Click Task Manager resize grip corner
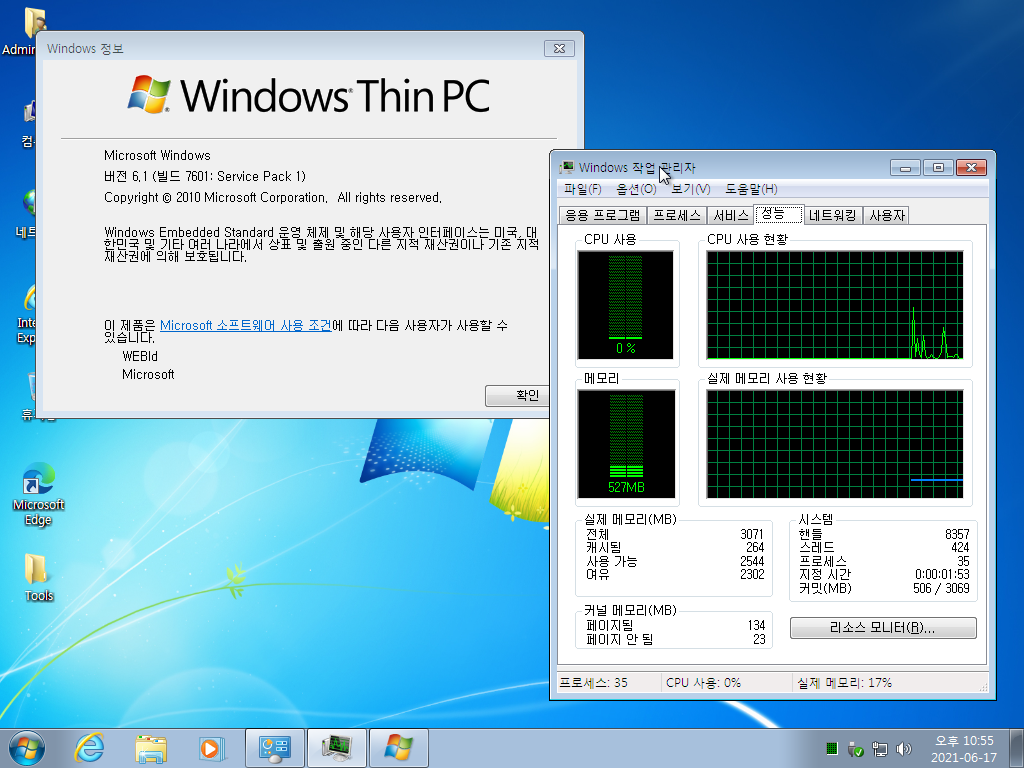The image size is (1024, 768). point(984,687)
